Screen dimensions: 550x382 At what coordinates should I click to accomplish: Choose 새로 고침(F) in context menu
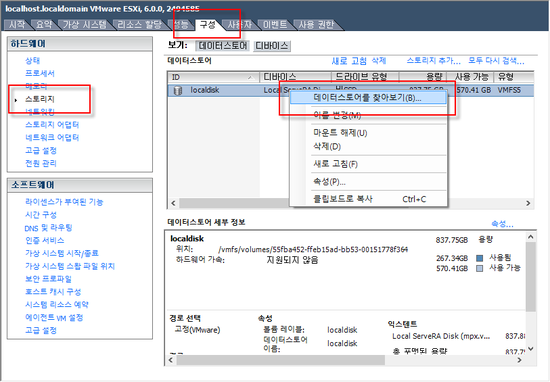(x=335, y=164)
